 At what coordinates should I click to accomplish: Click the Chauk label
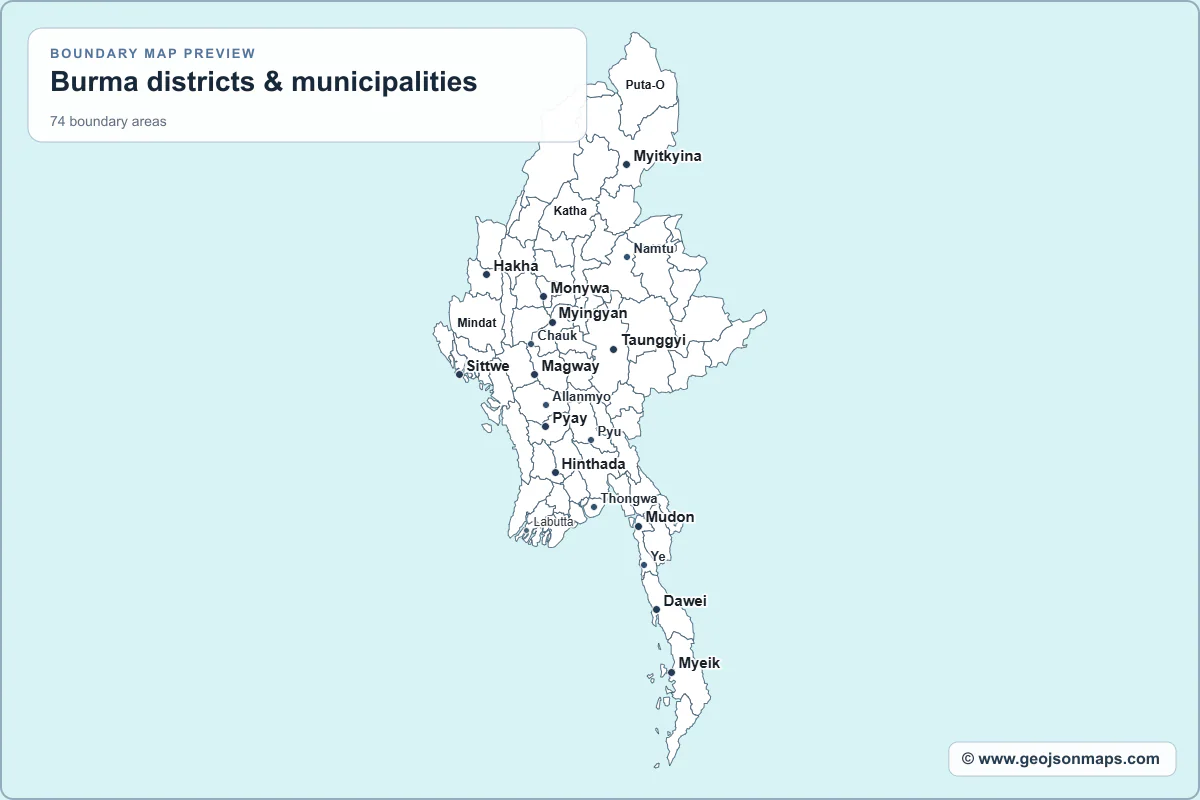(x=557, y=336)
